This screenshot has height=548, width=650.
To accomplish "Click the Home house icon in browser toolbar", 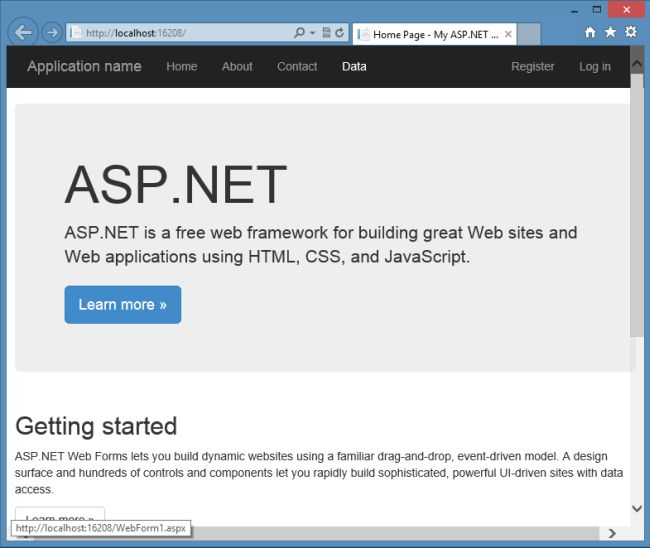I will [590, 32].
